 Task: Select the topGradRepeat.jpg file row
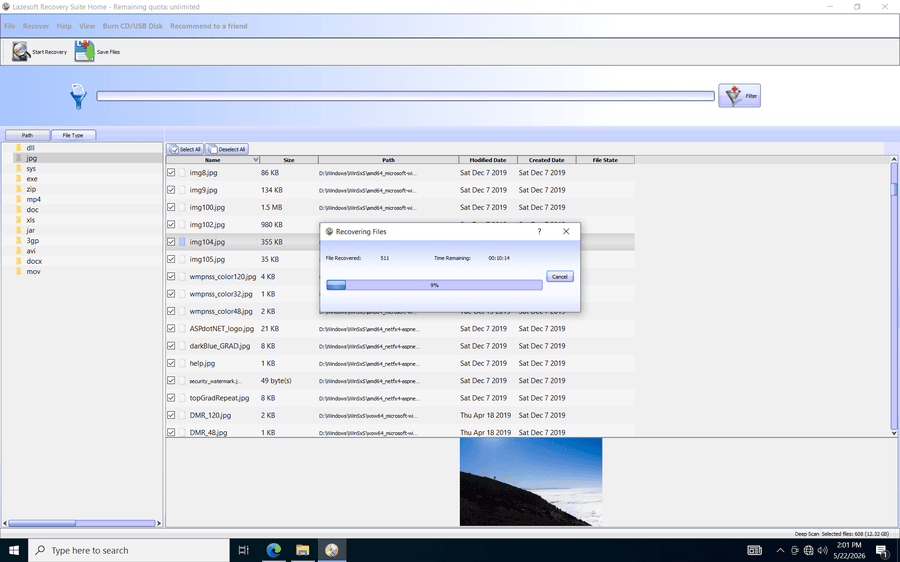click(x=401, y=398)
